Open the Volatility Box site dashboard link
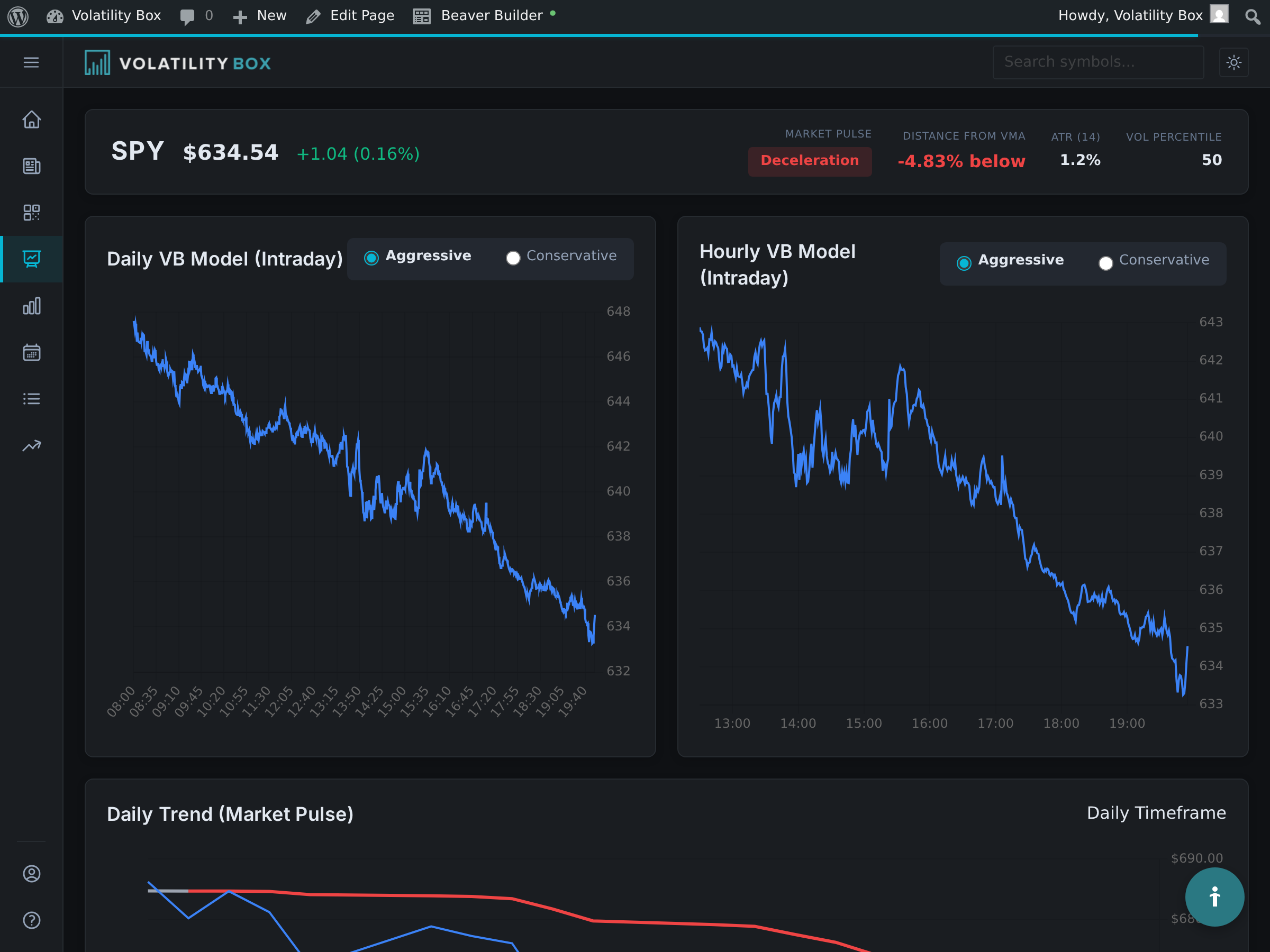Image resolution: width=1270 pixels, height=952 pixels. (104, 16)
